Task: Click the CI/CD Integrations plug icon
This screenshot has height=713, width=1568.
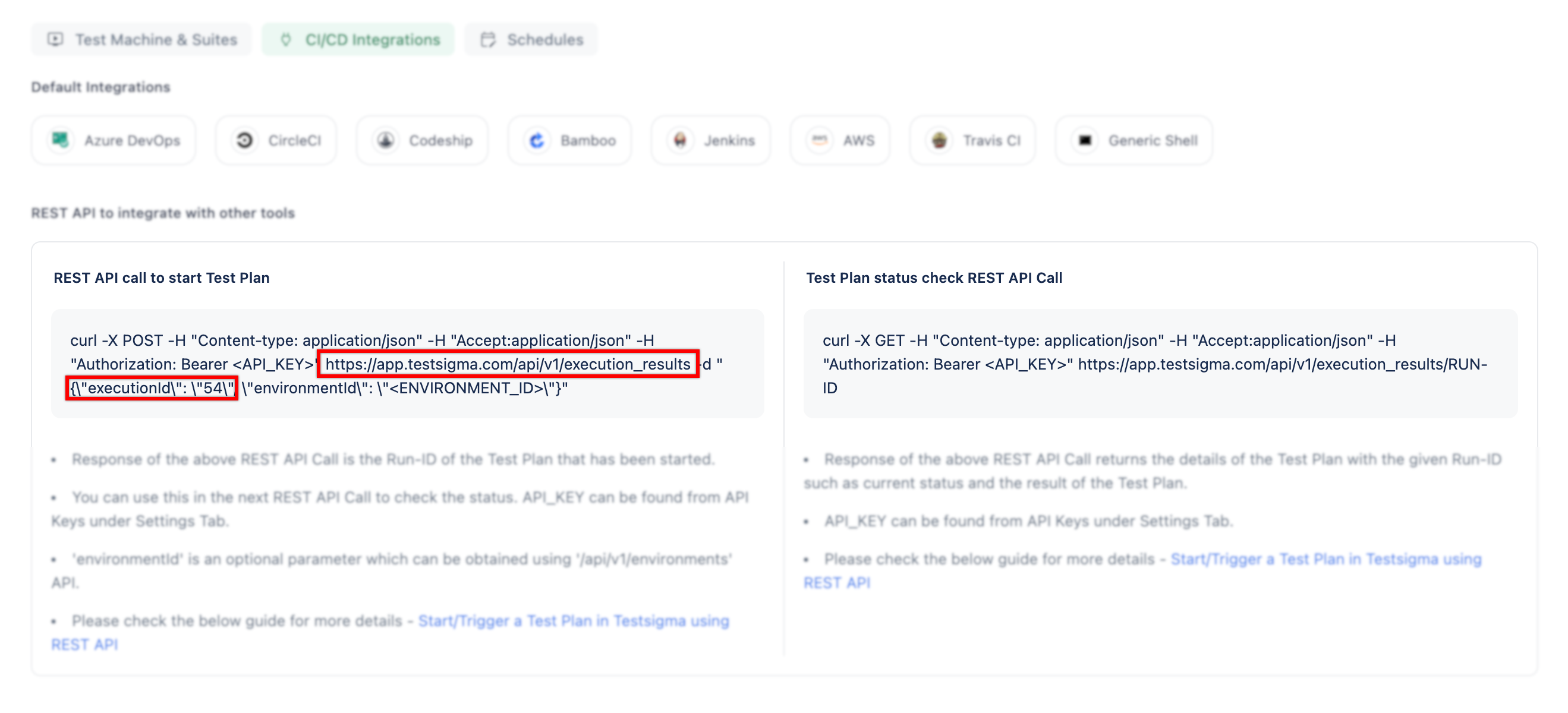Action: click(285, 40)
